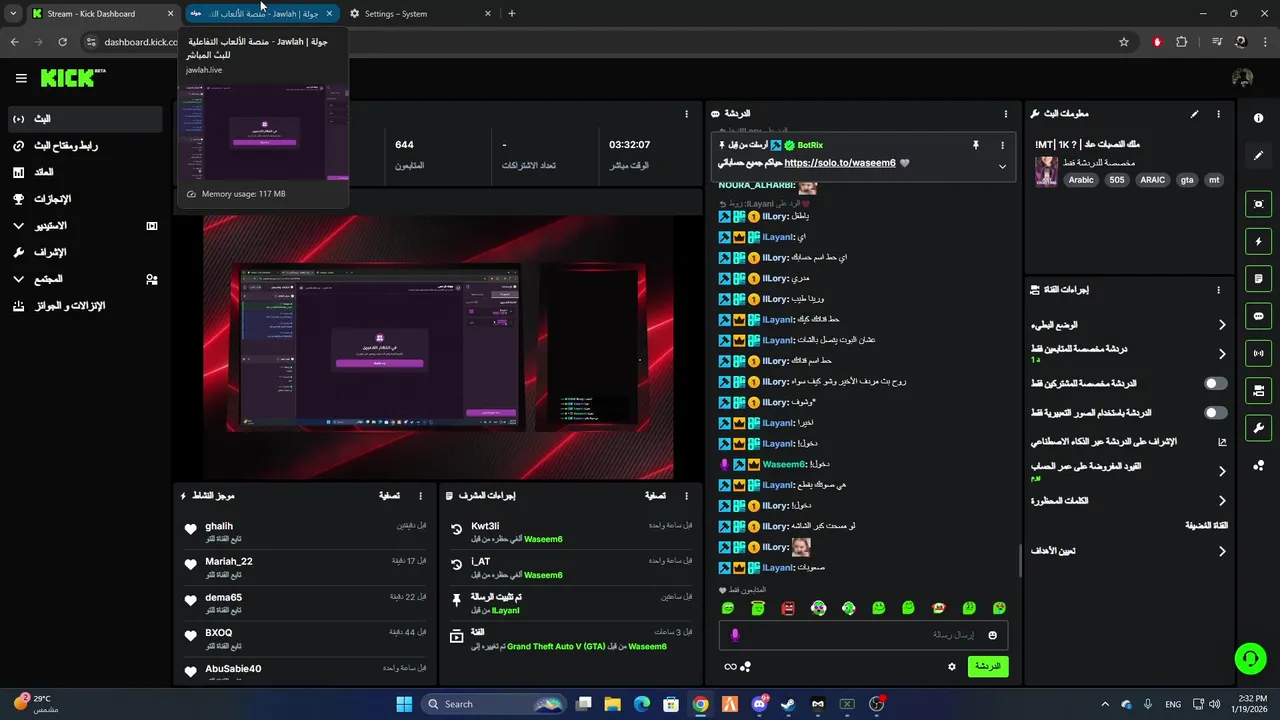Screen dimensions: 1280x720
Task: Select the Arabic tag chip
Action: click(x=1081, y=180)
